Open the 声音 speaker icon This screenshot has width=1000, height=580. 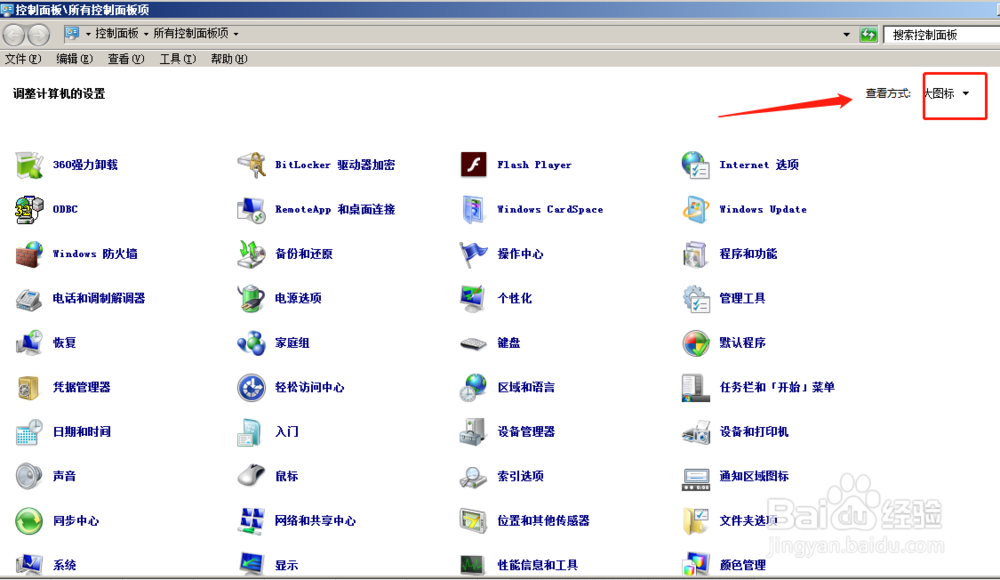click(29, 476)
